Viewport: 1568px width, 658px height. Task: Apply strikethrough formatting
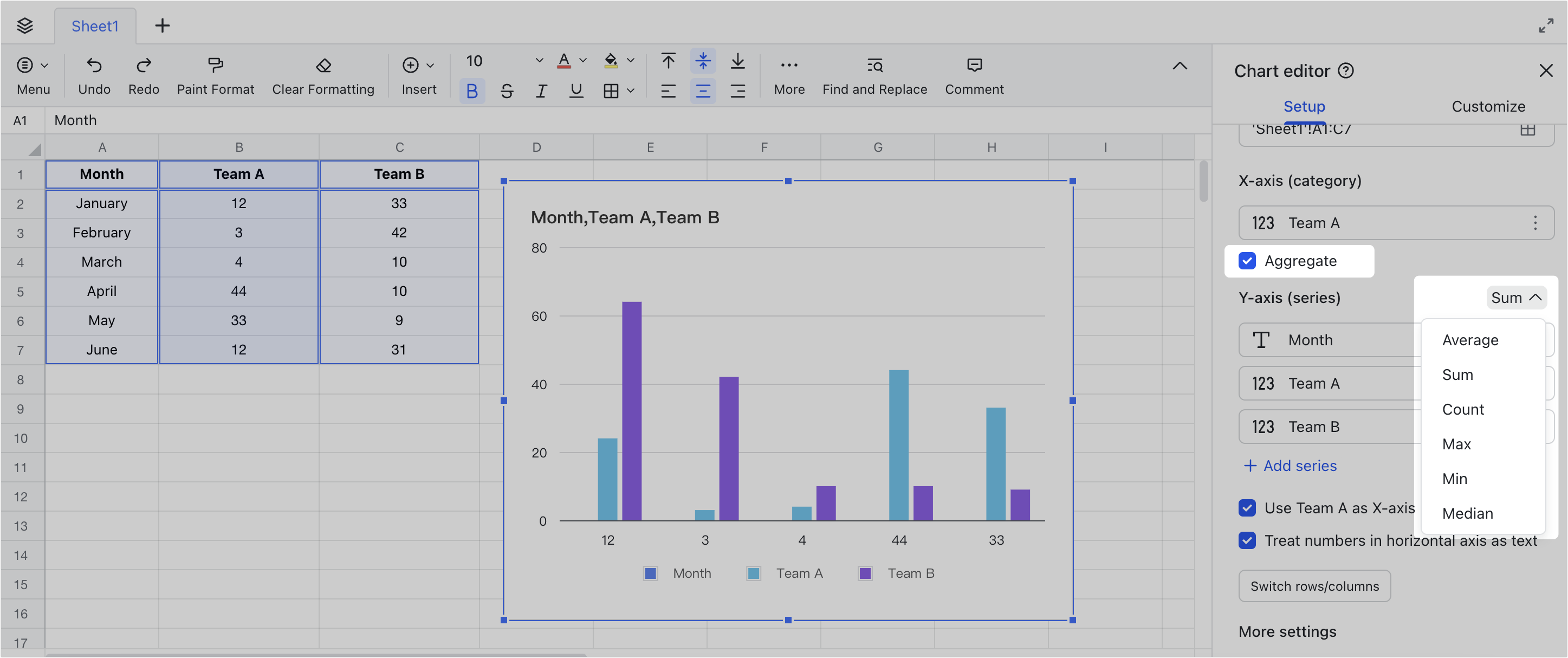(507, 91)
